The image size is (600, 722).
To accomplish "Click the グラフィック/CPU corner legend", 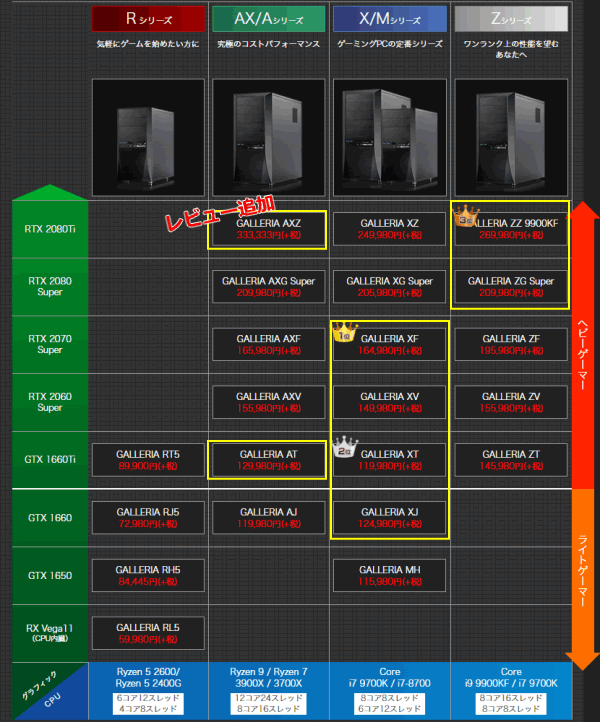I will (50, 691).
